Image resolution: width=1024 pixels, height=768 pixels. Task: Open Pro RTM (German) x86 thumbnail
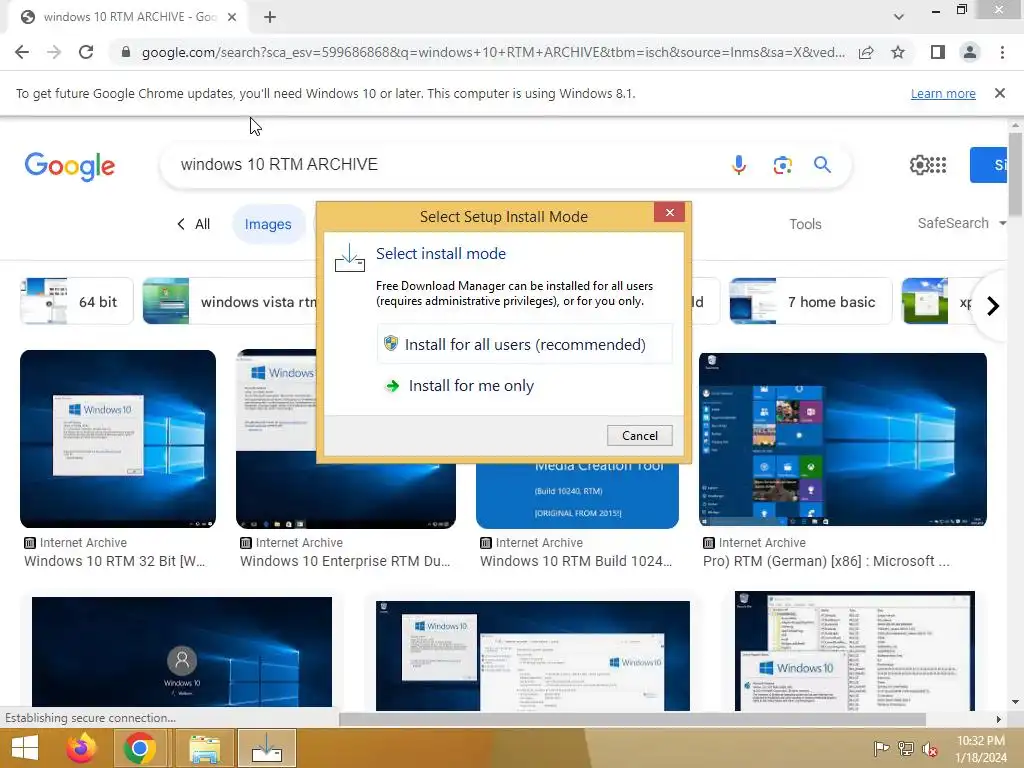[842, 439]
